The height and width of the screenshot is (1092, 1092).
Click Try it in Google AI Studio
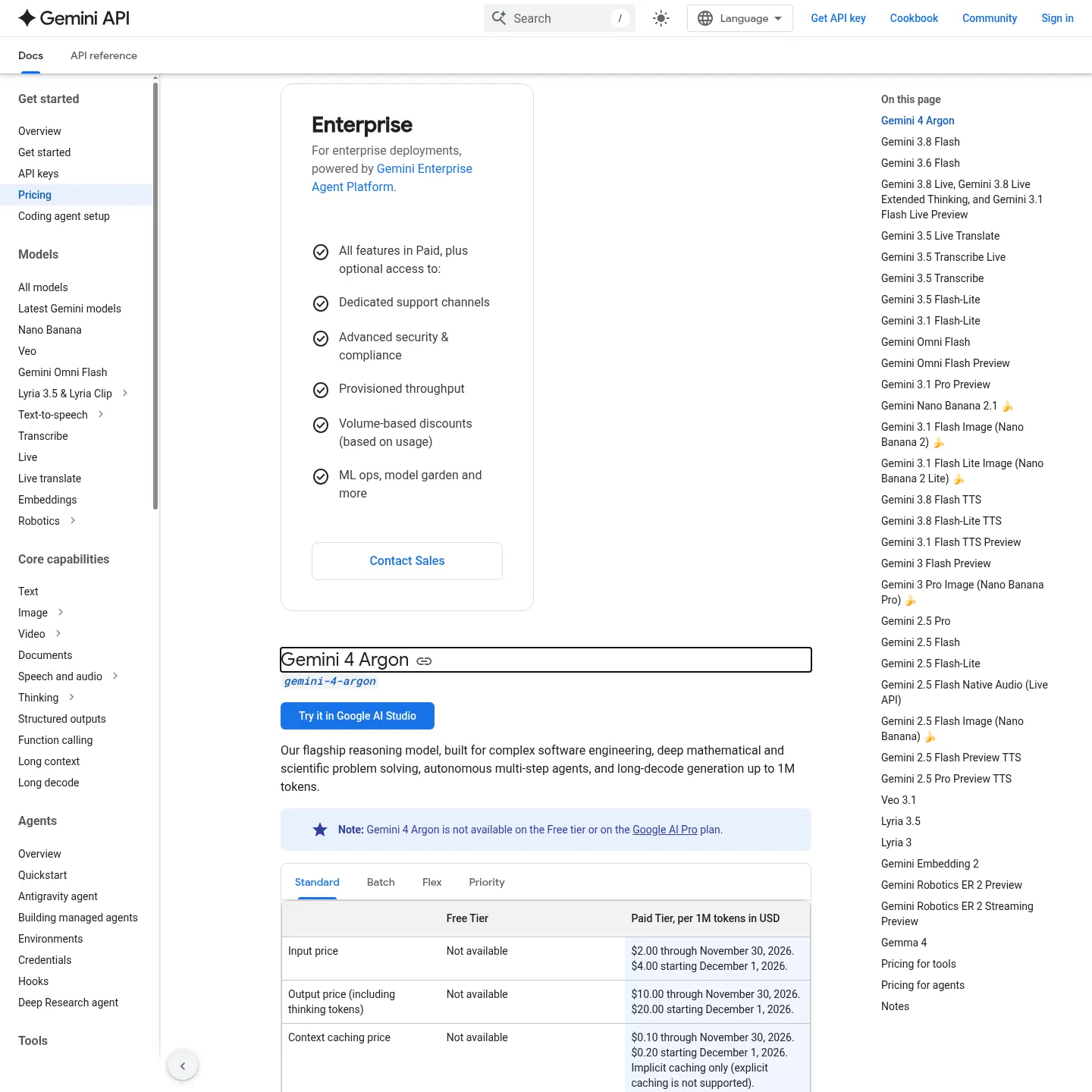pyautogui.click(x=357, y=716)
